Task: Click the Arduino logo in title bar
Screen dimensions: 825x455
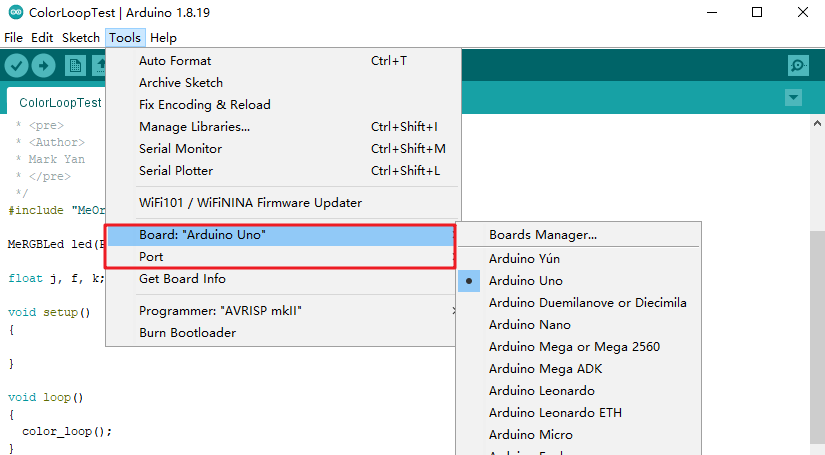Action: (x=16, y=12)
